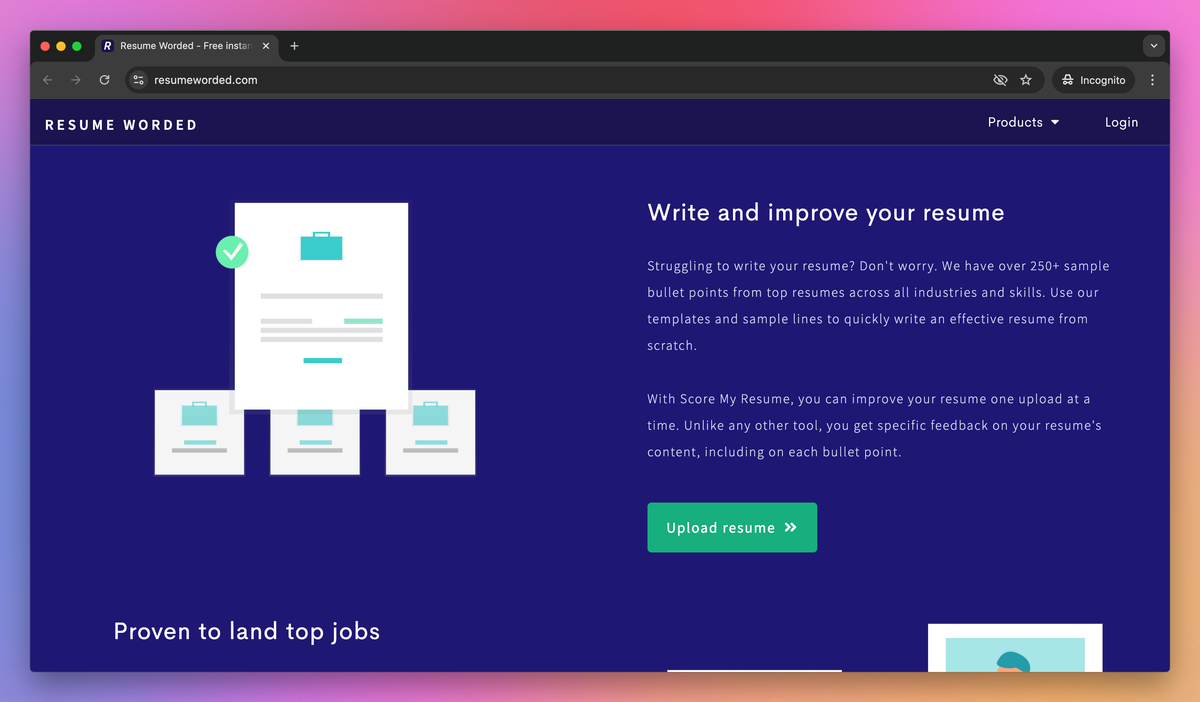Click the 'Write and improve your resume' heading
This screenshot has width=1200, height=702.
[x=826, y=212]
